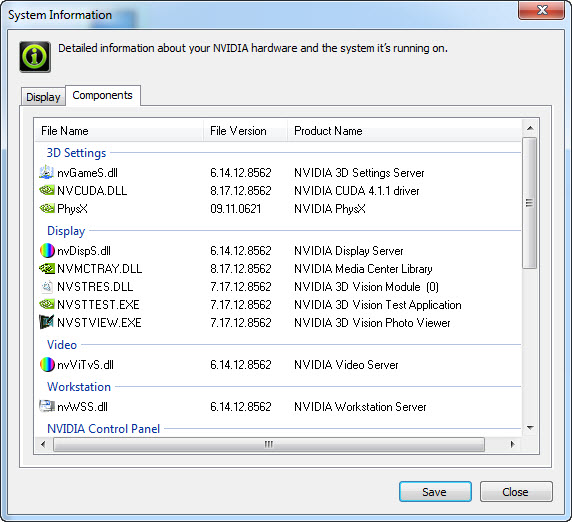Click the PhysX NVIDIA icon
Image resolution: width=572 pixels, height=522 pixels.
[46, 208]
